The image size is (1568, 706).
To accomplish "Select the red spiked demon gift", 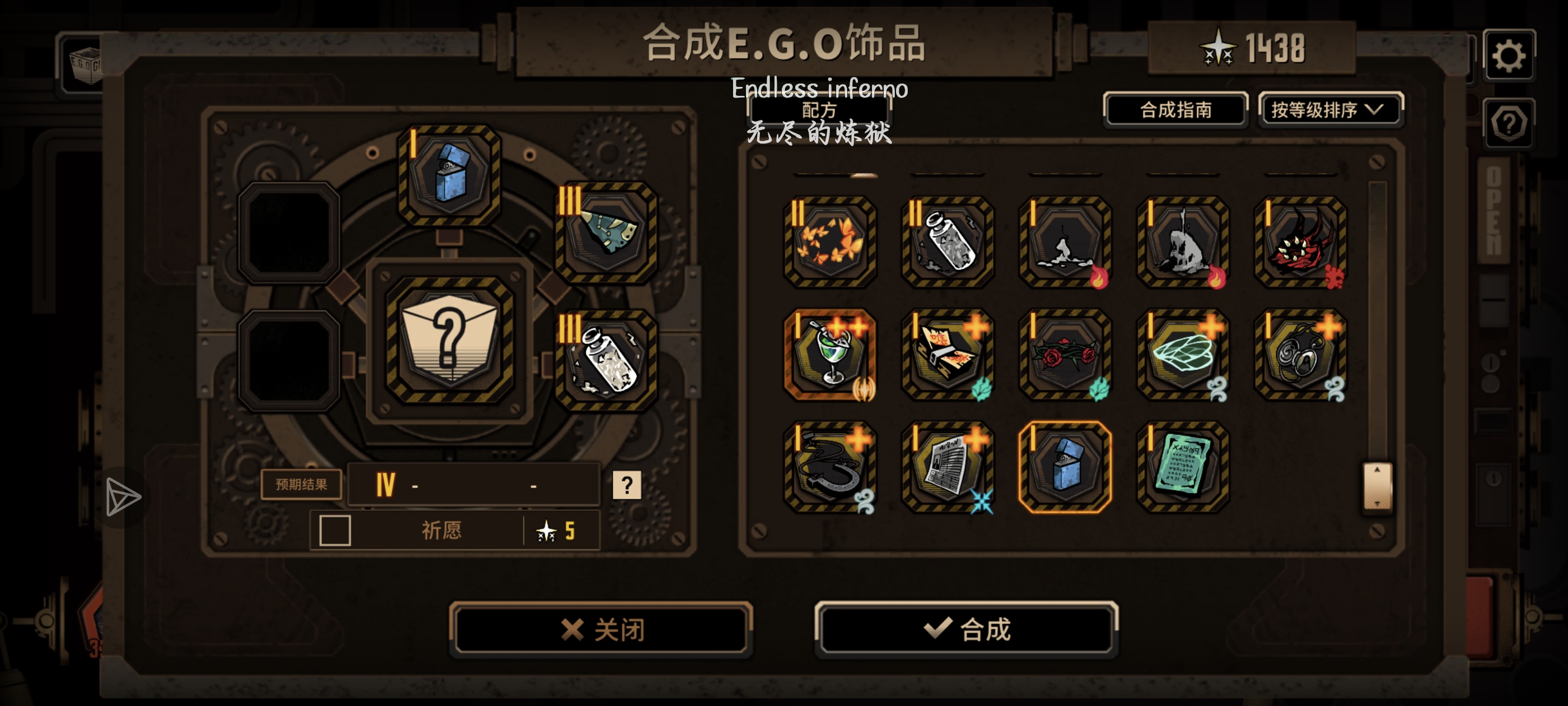I will (1300, 242).
